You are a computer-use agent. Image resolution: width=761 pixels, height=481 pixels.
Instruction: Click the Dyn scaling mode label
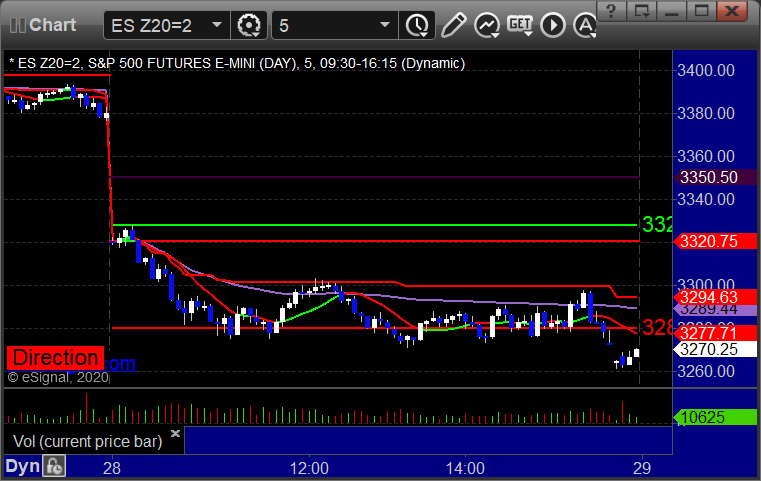22,466
